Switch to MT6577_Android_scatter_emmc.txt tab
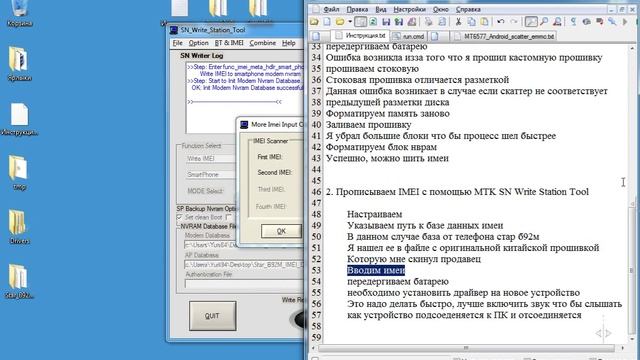This screenshot has width=640, height=360. pos(504,36)
